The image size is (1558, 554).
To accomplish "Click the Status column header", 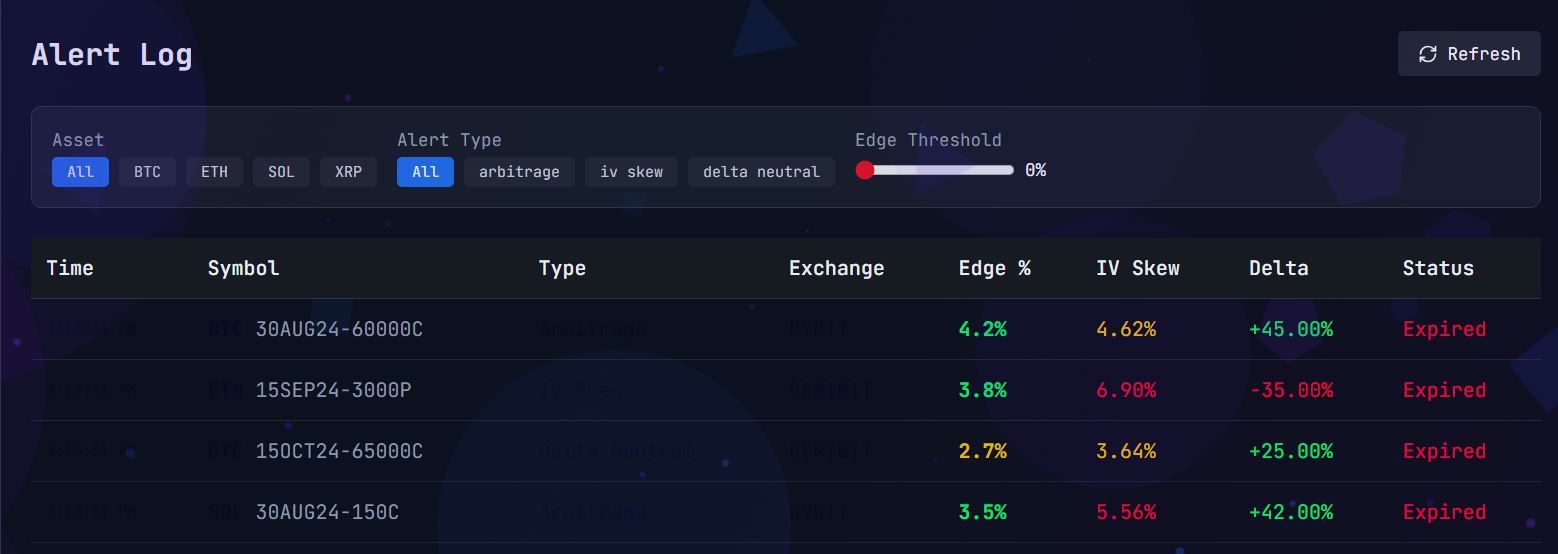I will click(1438, 268).
